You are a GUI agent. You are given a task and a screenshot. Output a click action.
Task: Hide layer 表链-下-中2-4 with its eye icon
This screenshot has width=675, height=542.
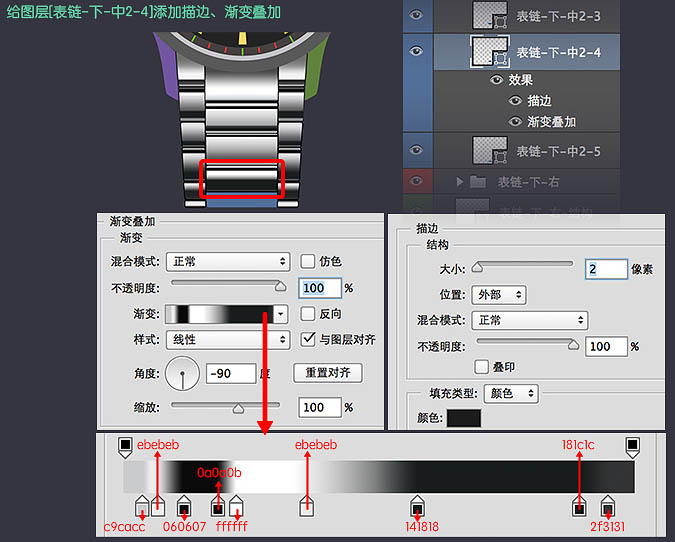417,51
